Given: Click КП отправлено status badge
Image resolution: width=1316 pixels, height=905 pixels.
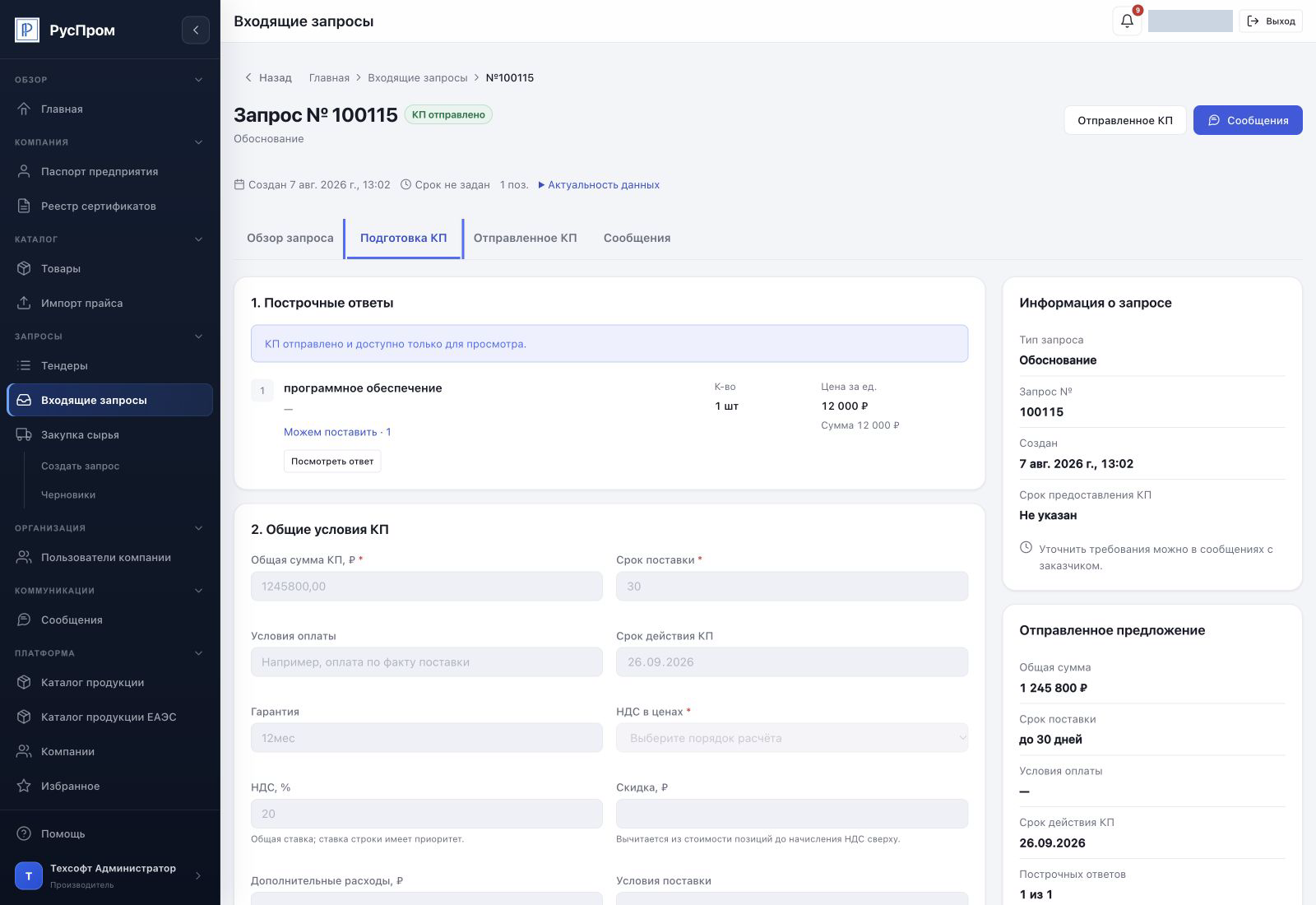Looking at the screenshot, I should click(x=448, y=114).
